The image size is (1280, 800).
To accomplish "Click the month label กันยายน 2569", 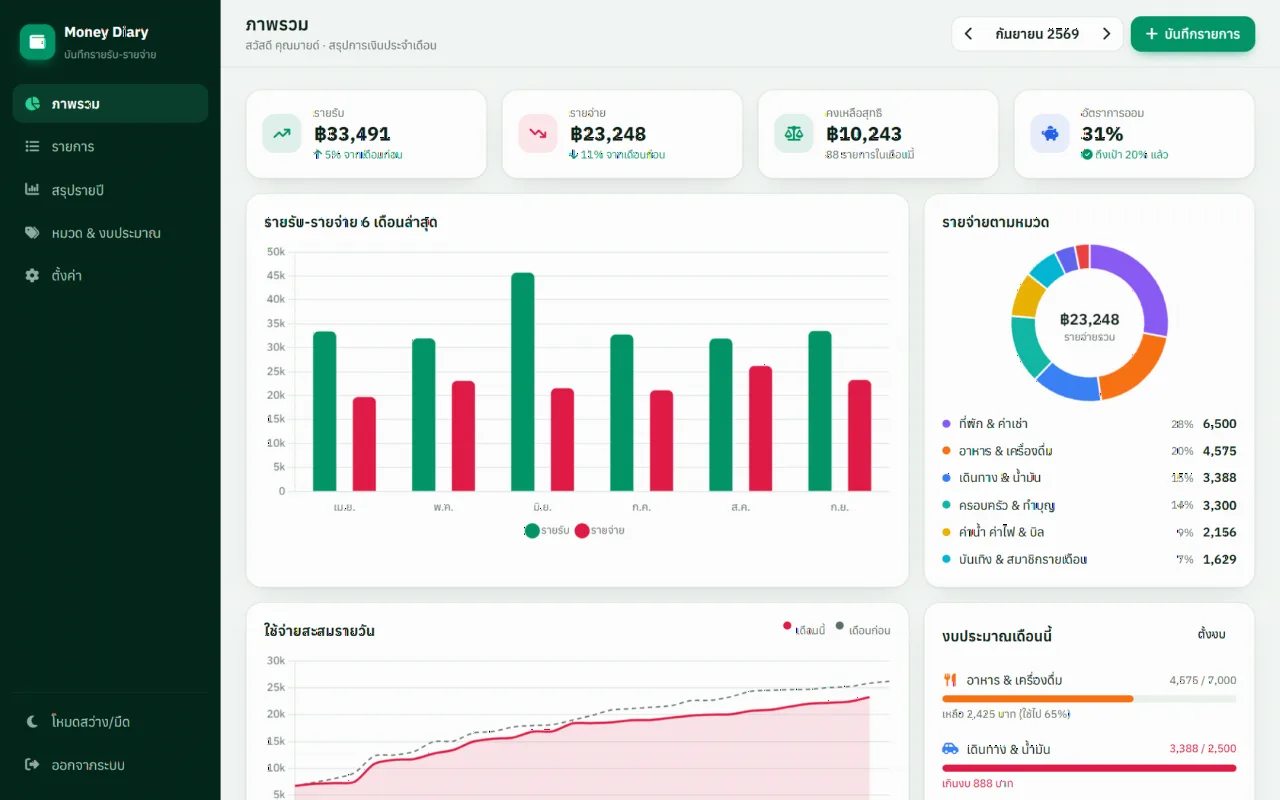I will (x=1037, y=34).
